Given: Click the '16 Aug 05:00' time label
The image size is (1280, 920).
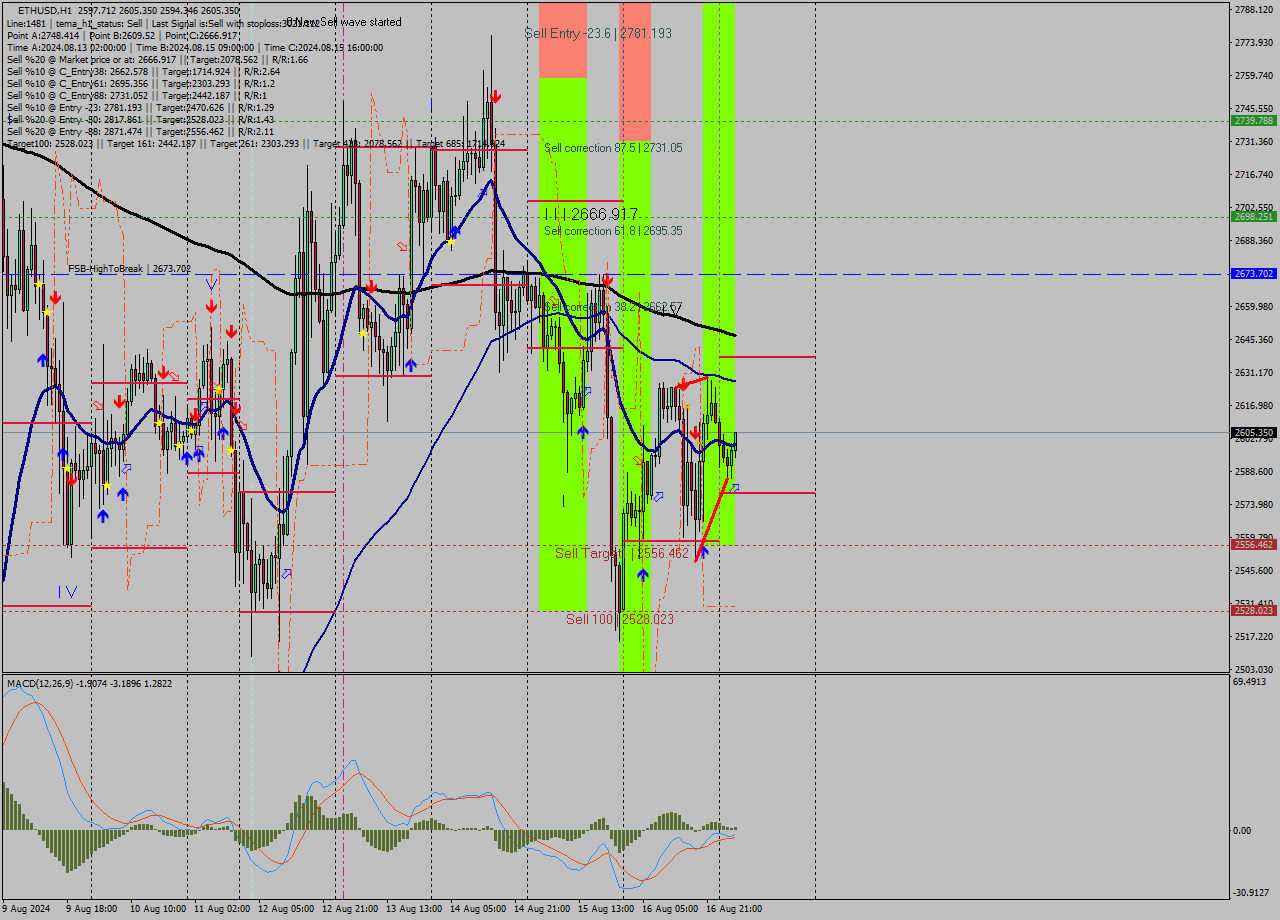Looking at the screenshot, I should pyautogui.click(x=670, y=909).
